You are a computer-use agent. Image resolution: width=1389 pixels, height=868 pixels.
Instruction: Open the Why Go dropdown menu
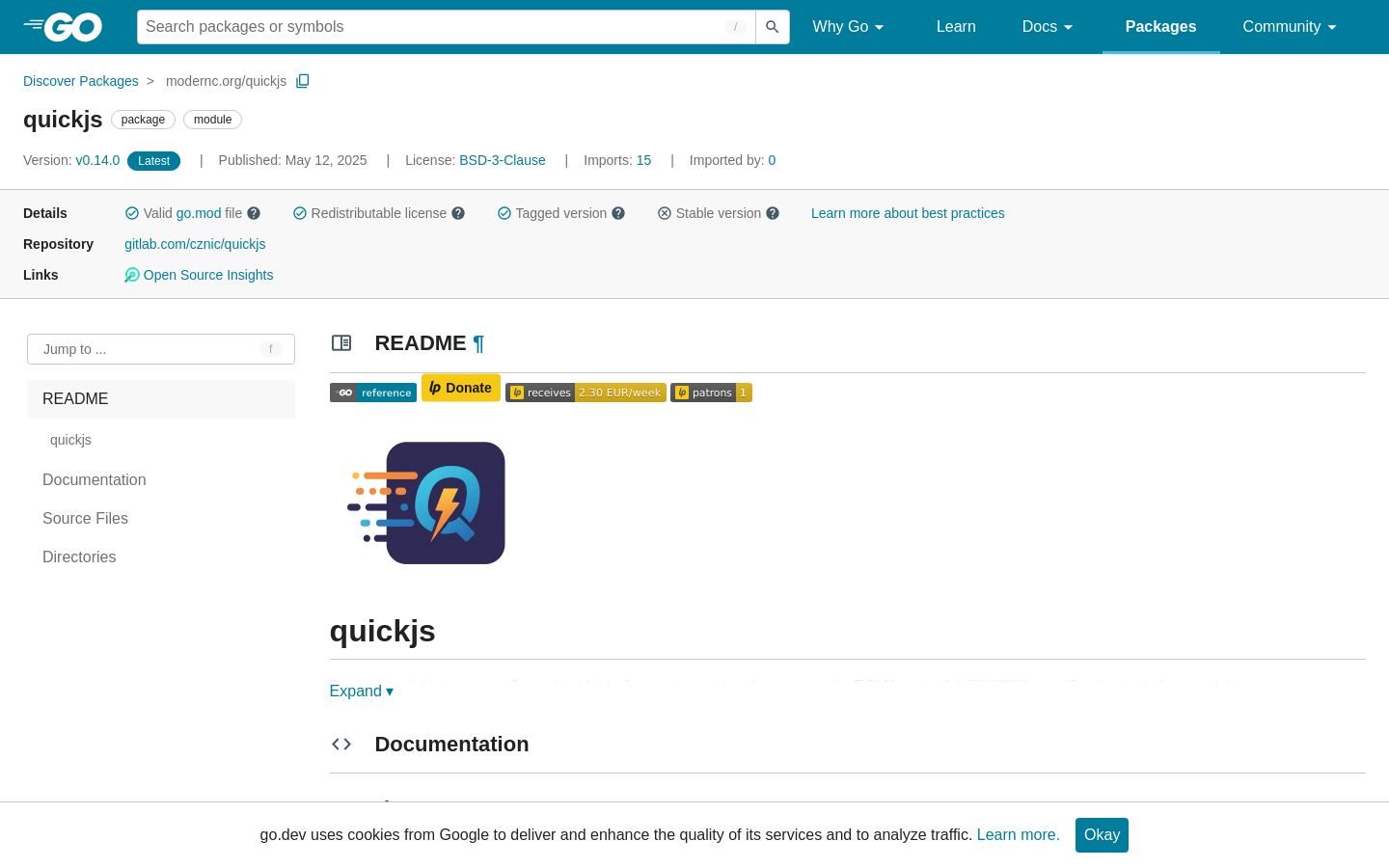pos(849,27)
